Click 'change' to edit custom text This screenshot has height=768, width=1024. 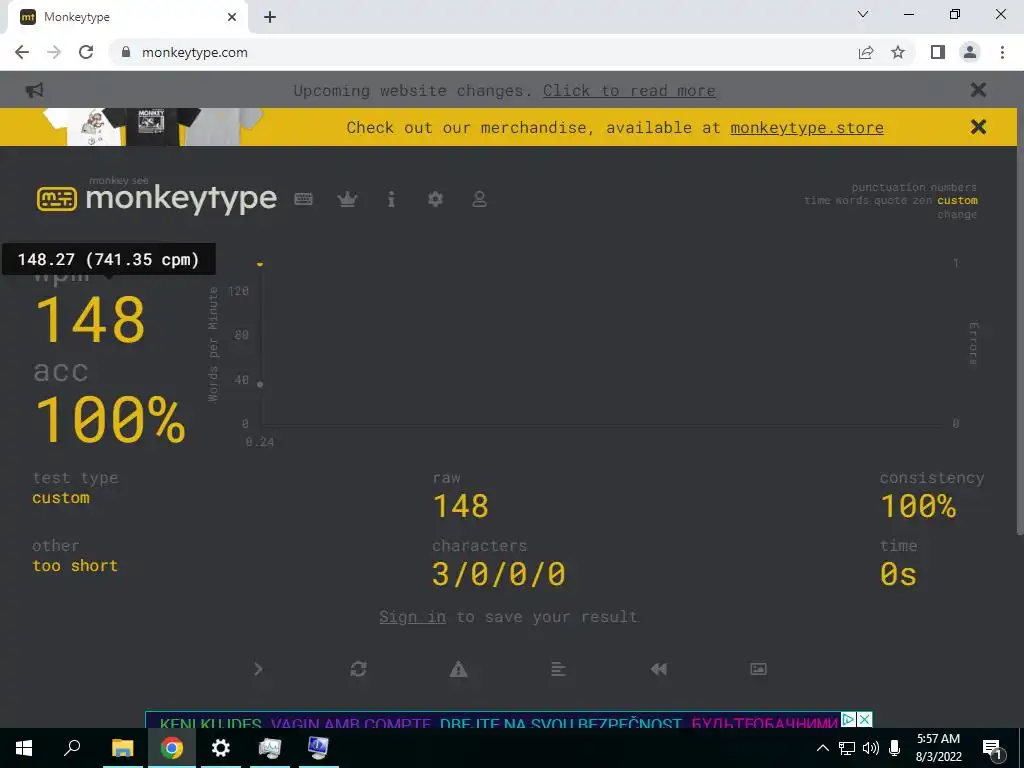click(957, 214)
